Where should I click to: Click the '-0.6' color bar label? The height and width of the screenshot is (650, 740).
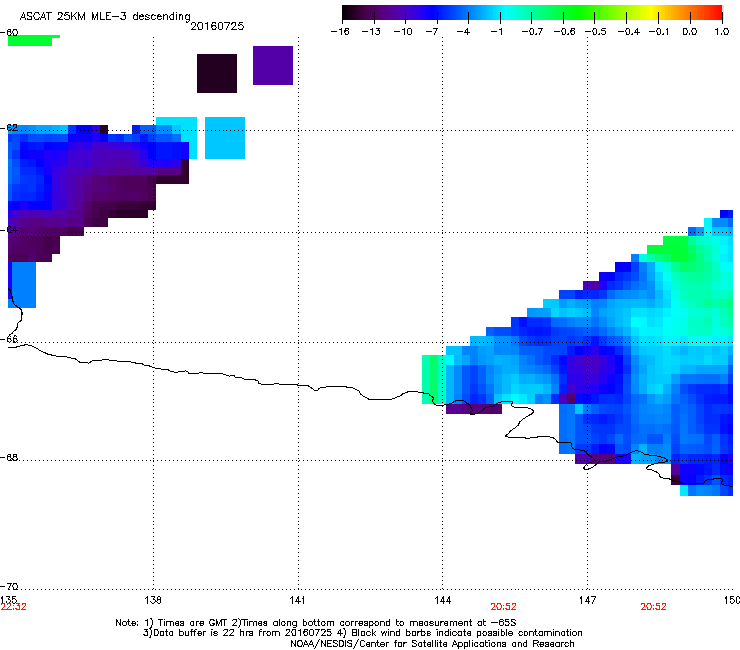click(564, 32)
